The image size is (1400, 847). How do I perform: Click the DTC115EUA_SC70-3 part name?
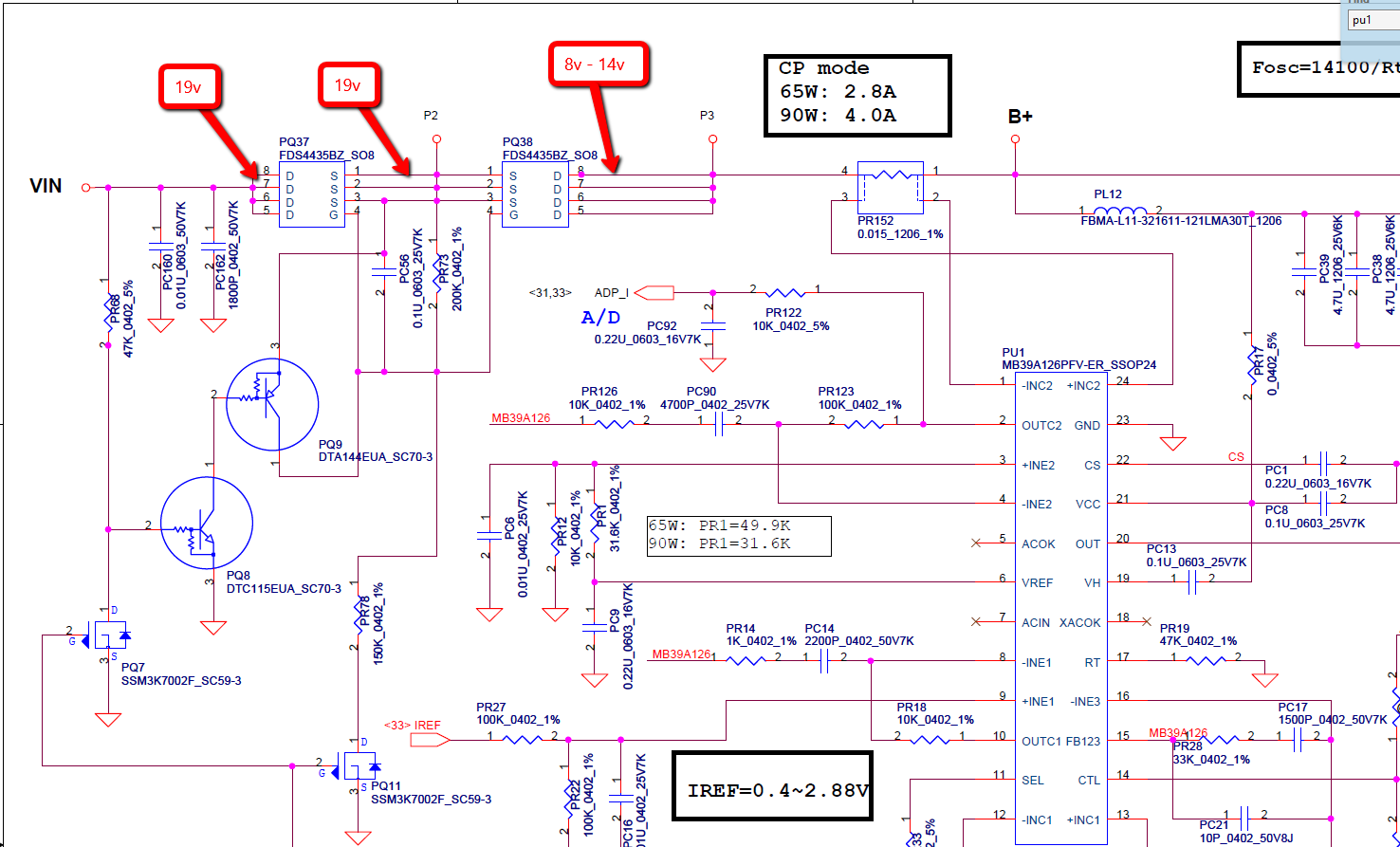(284, 589)
